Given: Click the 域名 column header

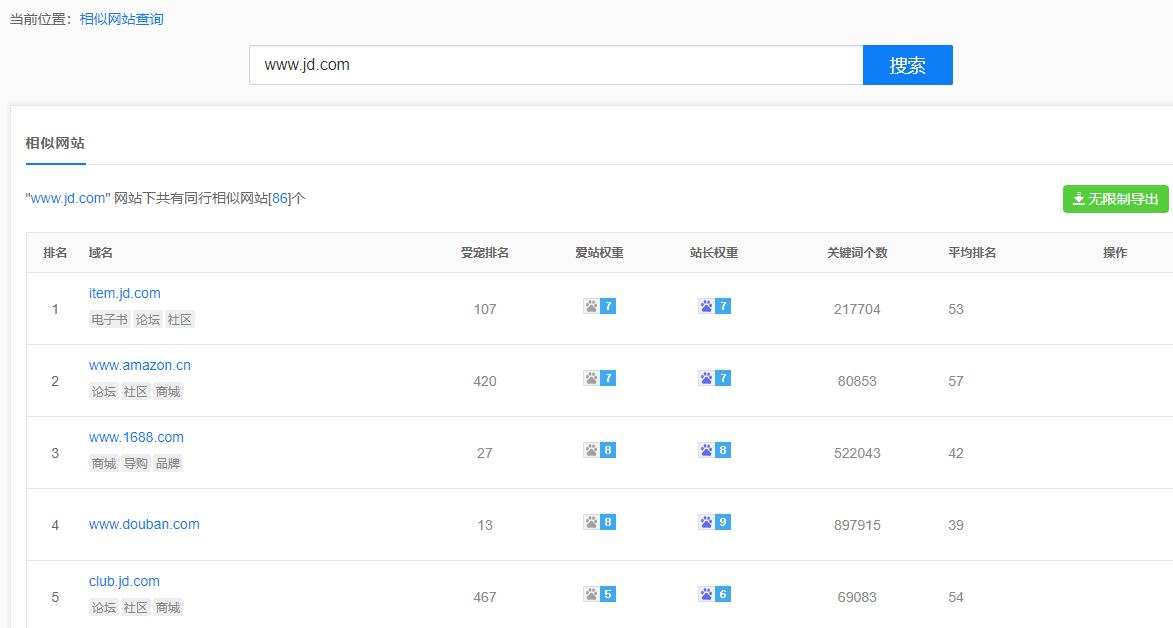Looking at the screenshot, I should pyautogui.click(x=101, y=253).
